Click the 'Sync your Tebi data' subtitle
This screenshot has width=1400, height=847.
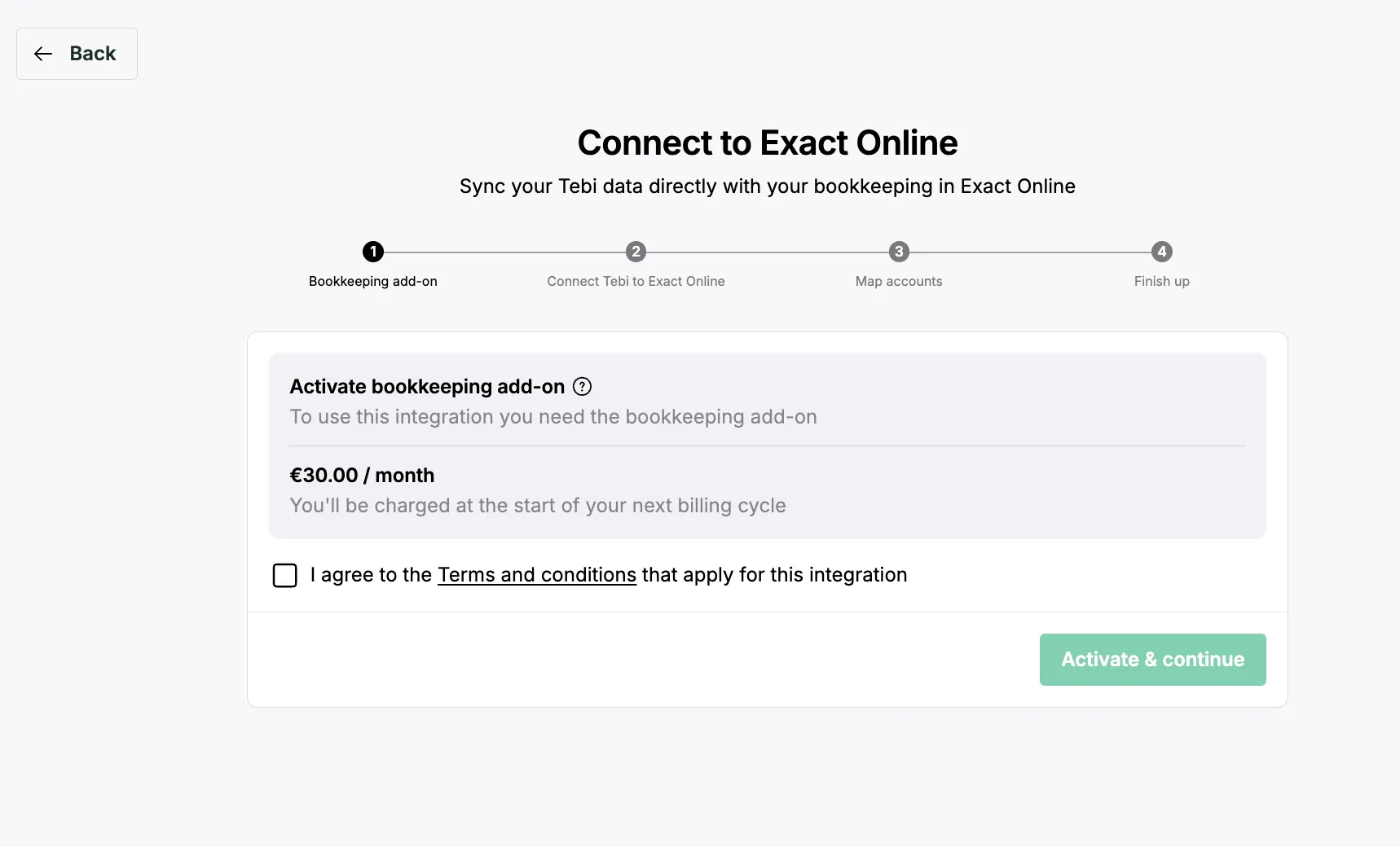coord(768,187)
